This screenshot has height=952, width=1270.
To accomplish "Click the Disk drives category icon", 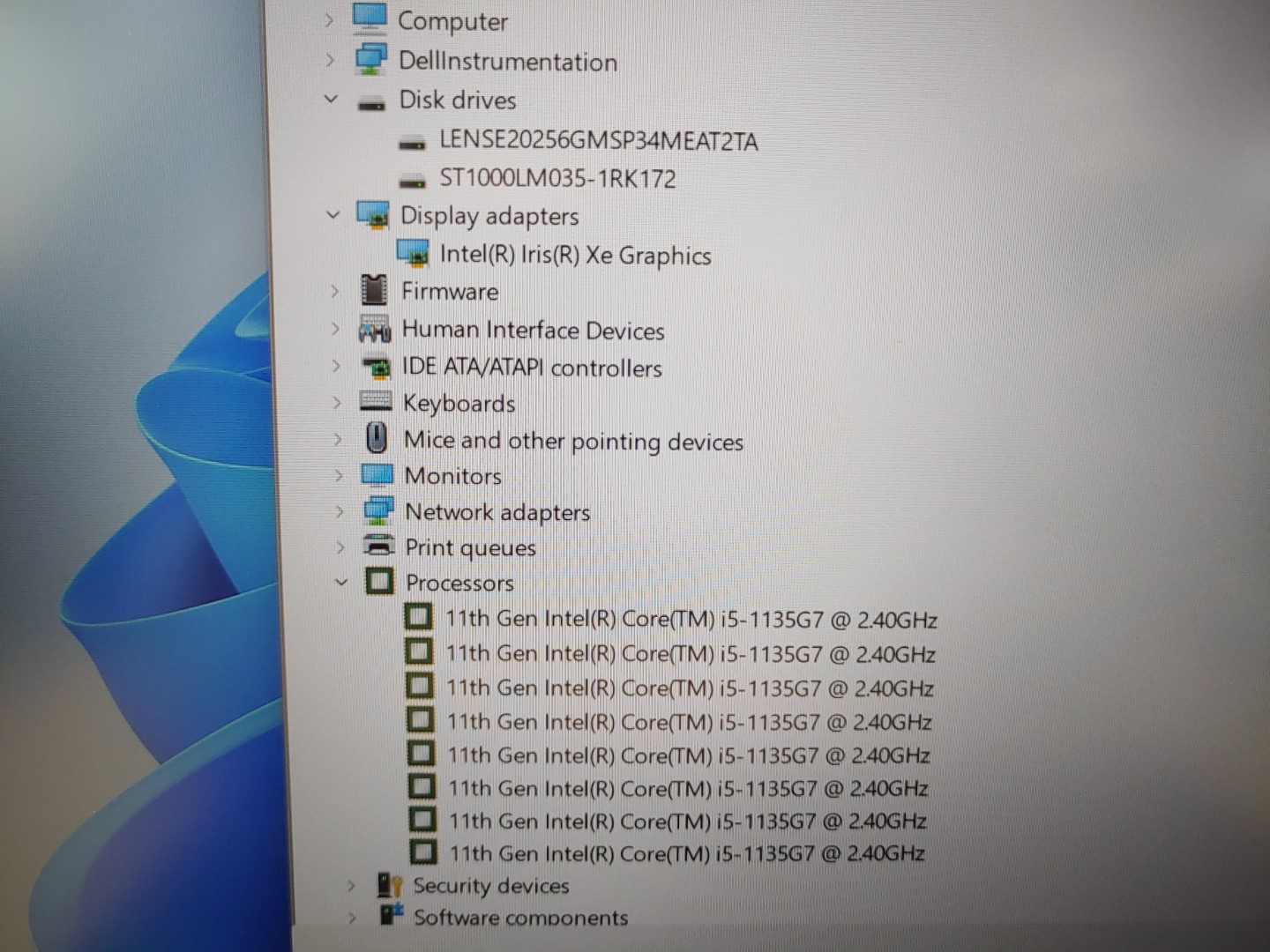I will (371, 104).
